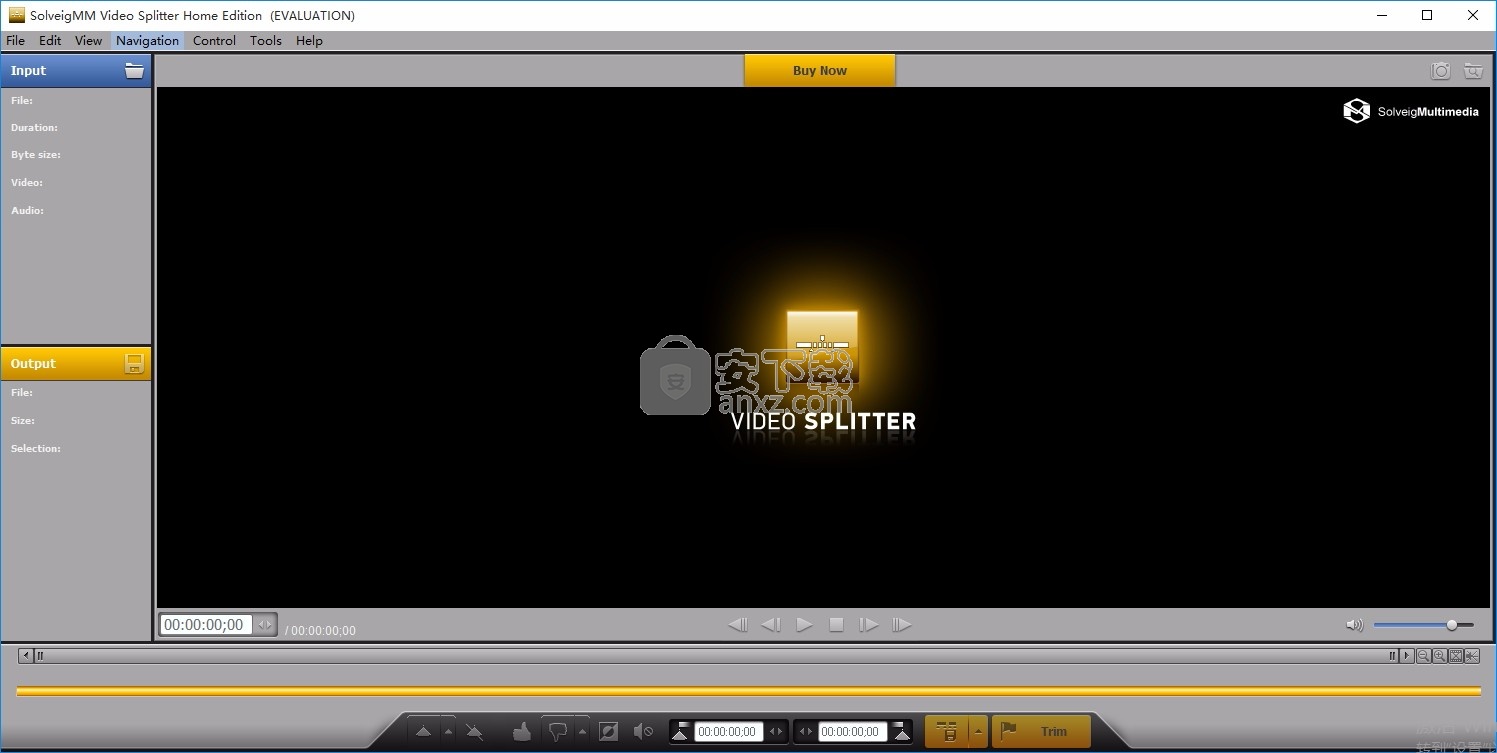Open the File menu
1497x753 pixels.
[16, 41]
